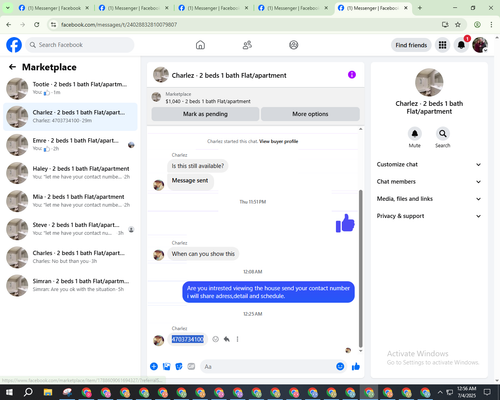Open emoji picker in message box
The width and height of the screenshot is (500, 400).
(x=340, y=367)
